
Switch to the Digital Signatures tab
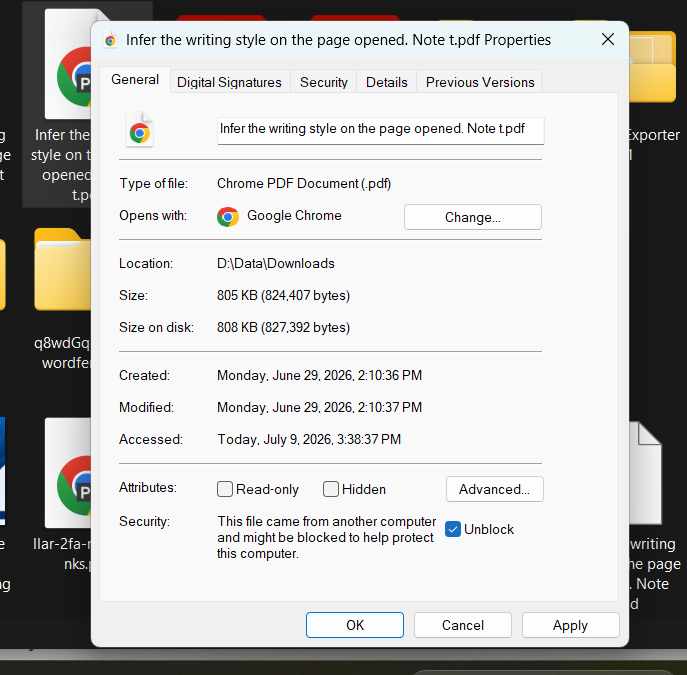tap(229, 82)
